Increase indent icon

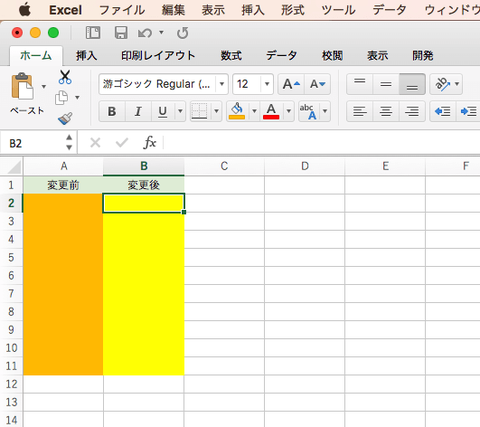(x=468, y=111)
